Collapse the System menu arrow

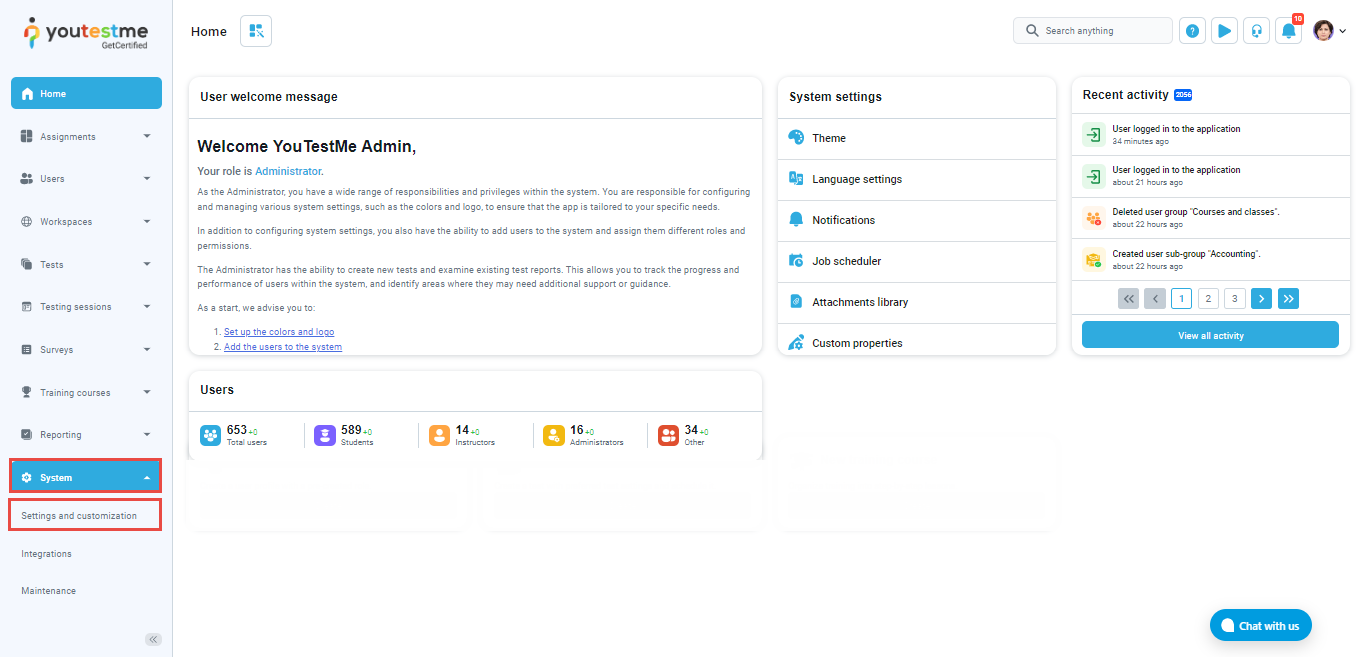tap(147, 478)
